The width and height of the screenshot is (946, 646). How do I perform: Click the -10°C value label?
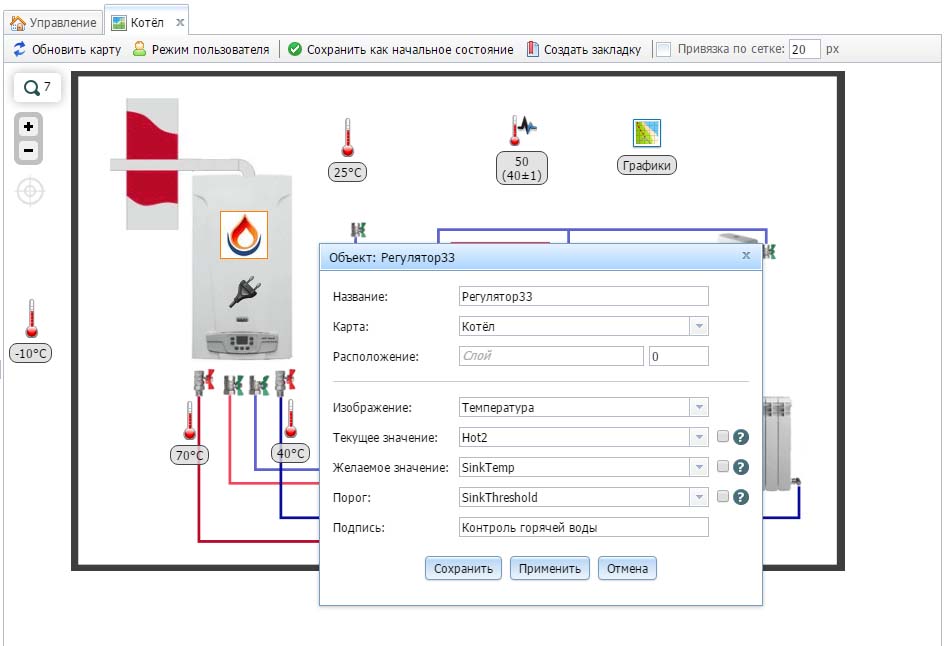pos(31,353)
